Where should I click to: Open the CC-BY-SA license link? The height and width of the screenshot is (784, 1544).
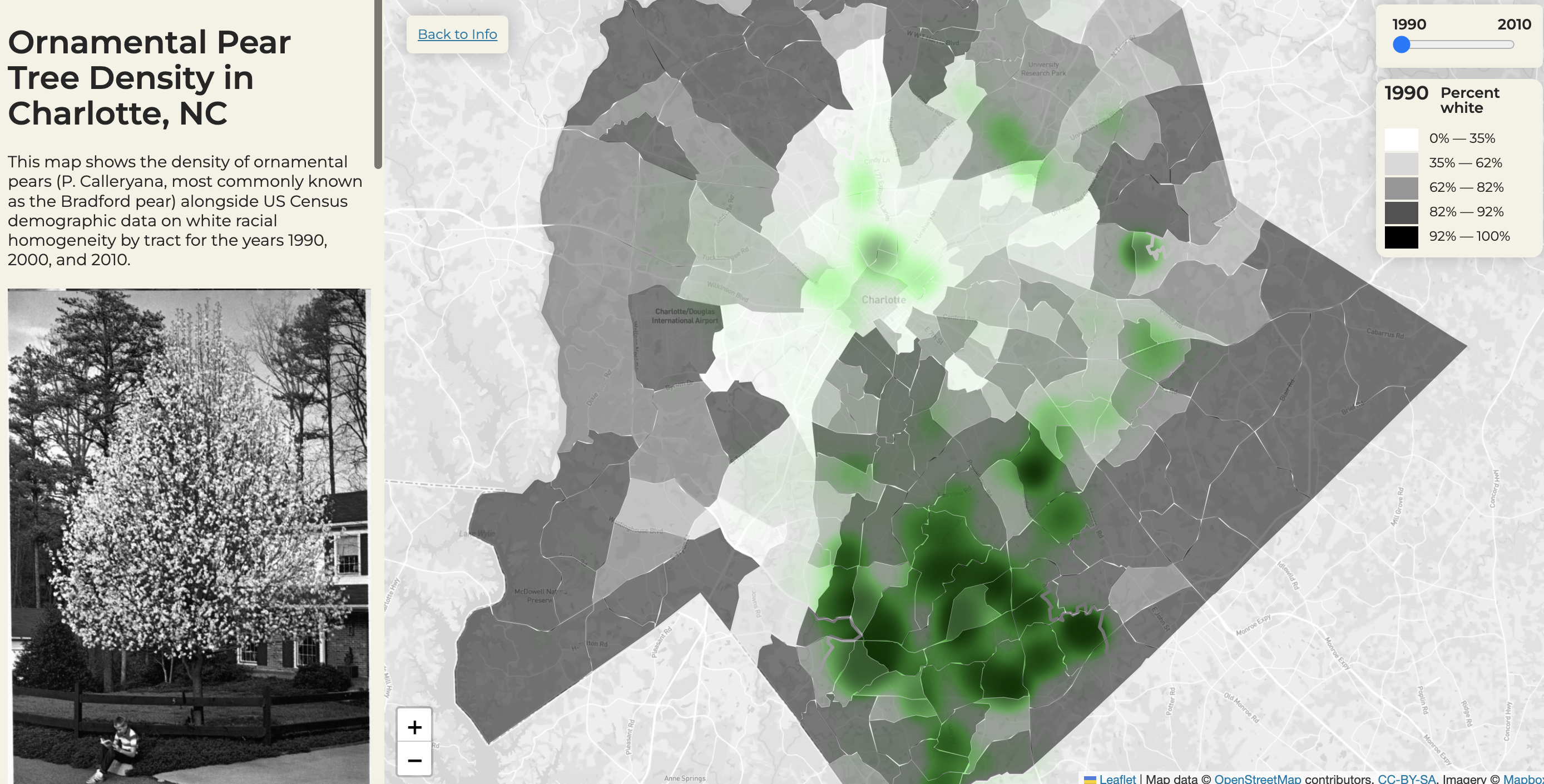coord(1406,778)
